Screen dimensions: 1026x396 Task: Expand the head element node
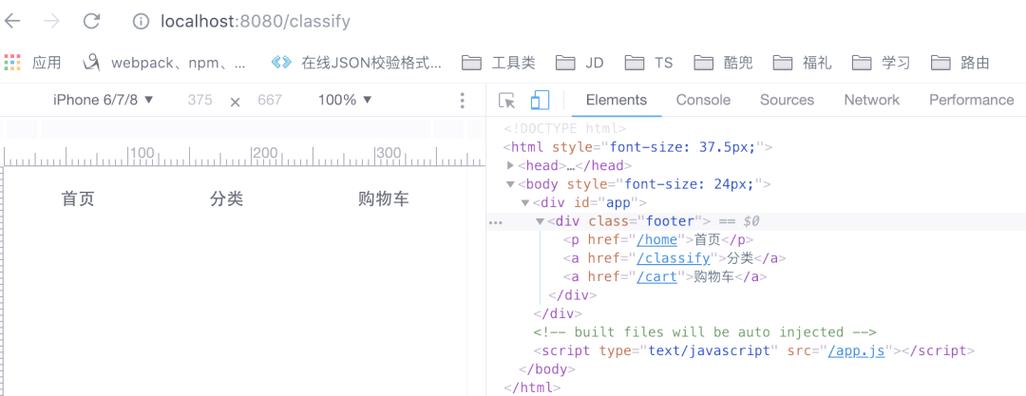[x=511, y=166]
